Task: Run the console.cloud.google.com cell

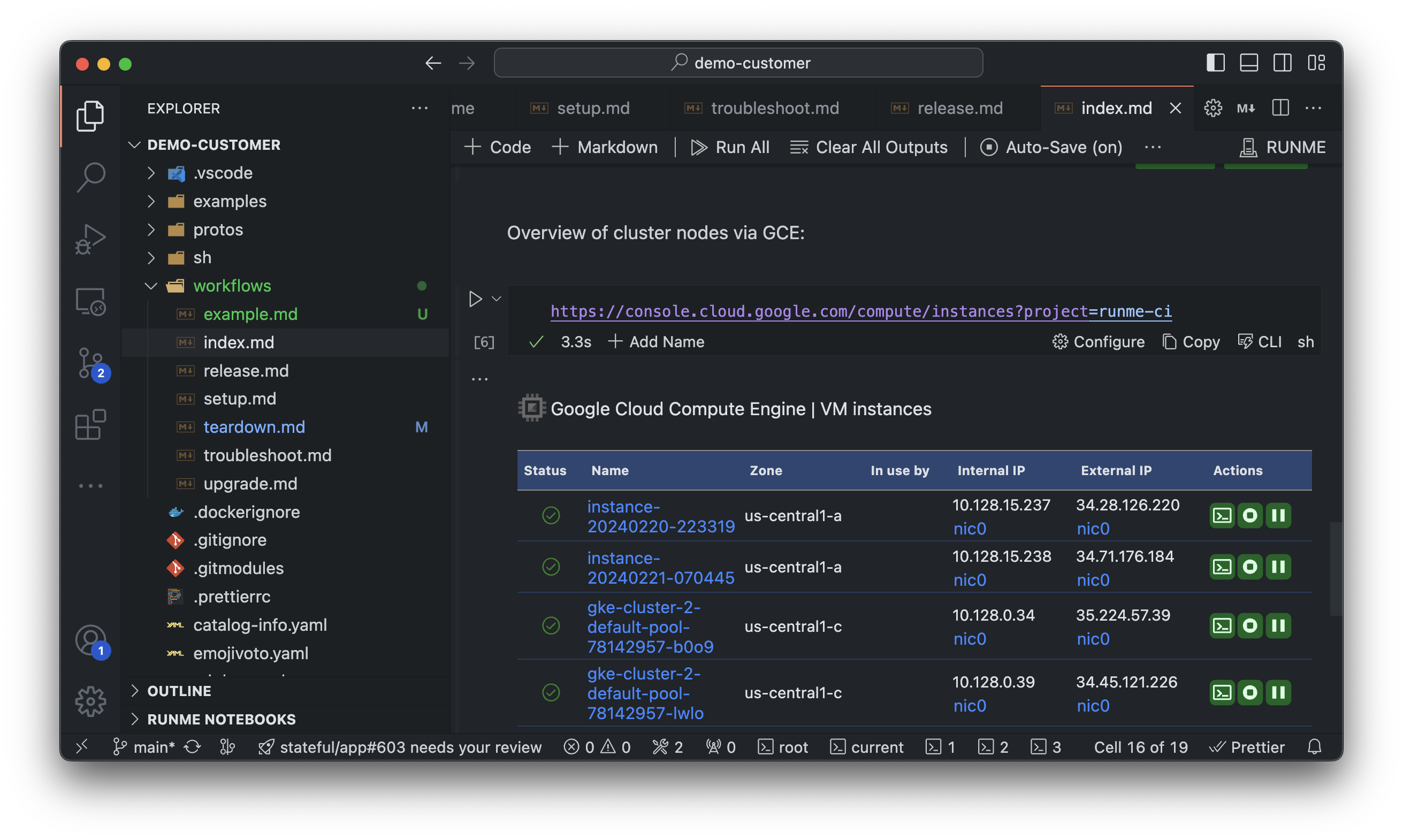Action: (475, 299)
